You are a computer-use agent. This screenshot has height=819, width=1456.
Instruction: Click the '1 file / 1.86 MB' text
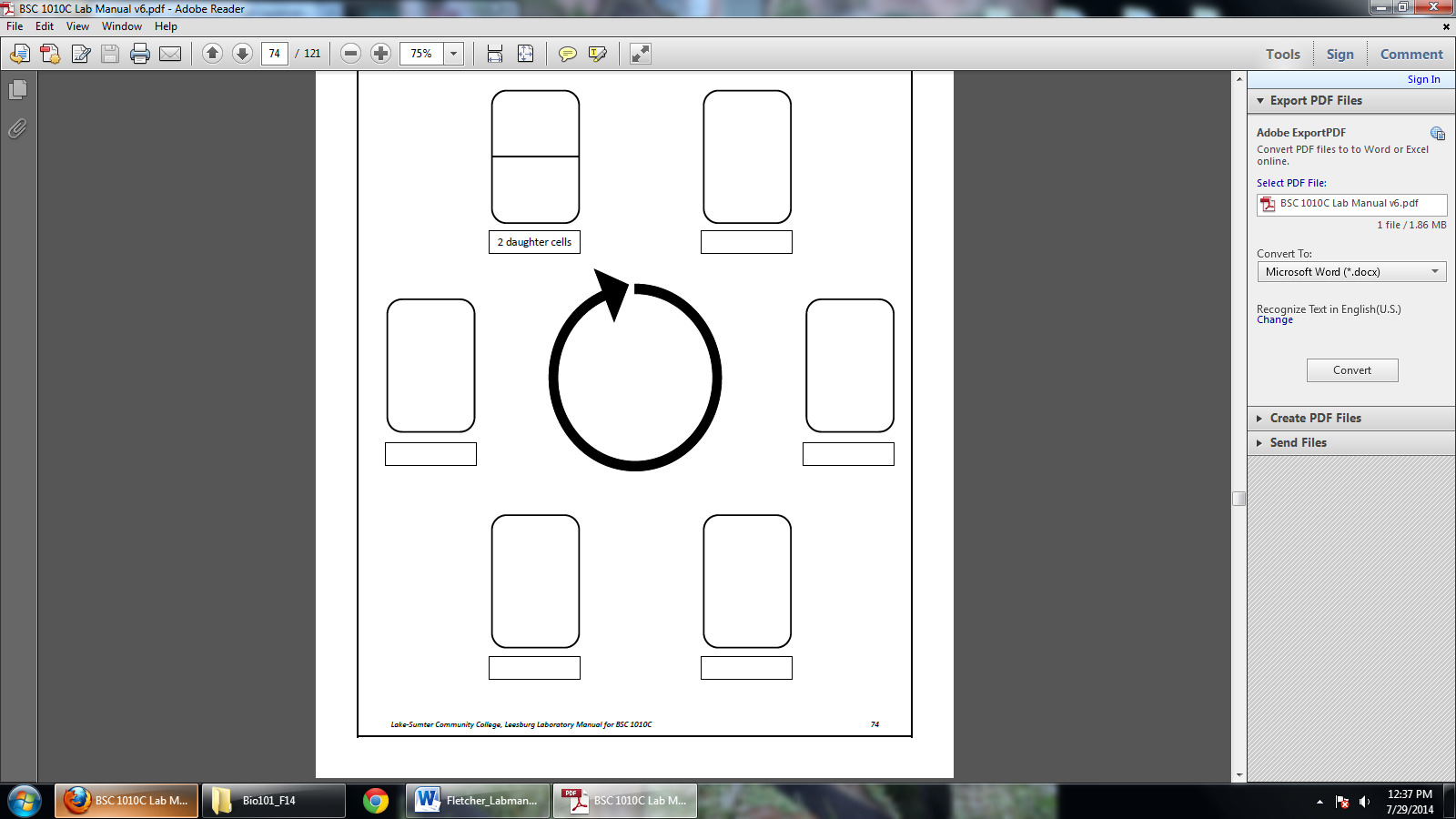point(1410,225)
